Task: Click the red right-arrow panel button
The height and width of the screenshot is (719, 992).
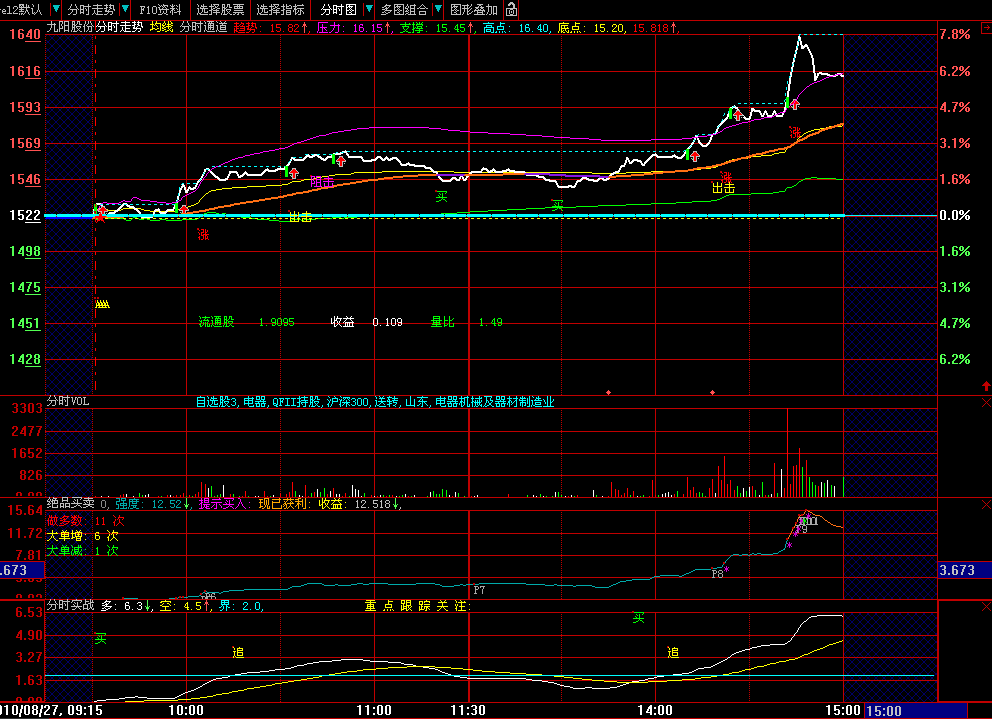Action: click(x=986, y=28)
